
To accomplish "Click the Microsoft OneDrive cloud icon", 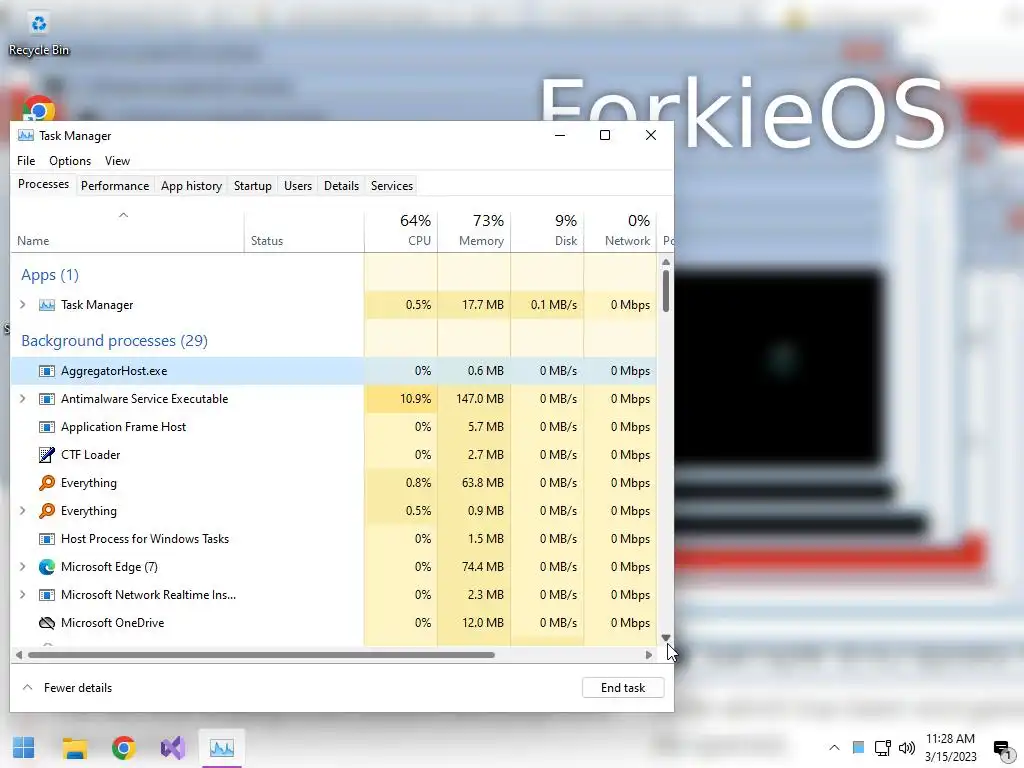I will point(46,623).
